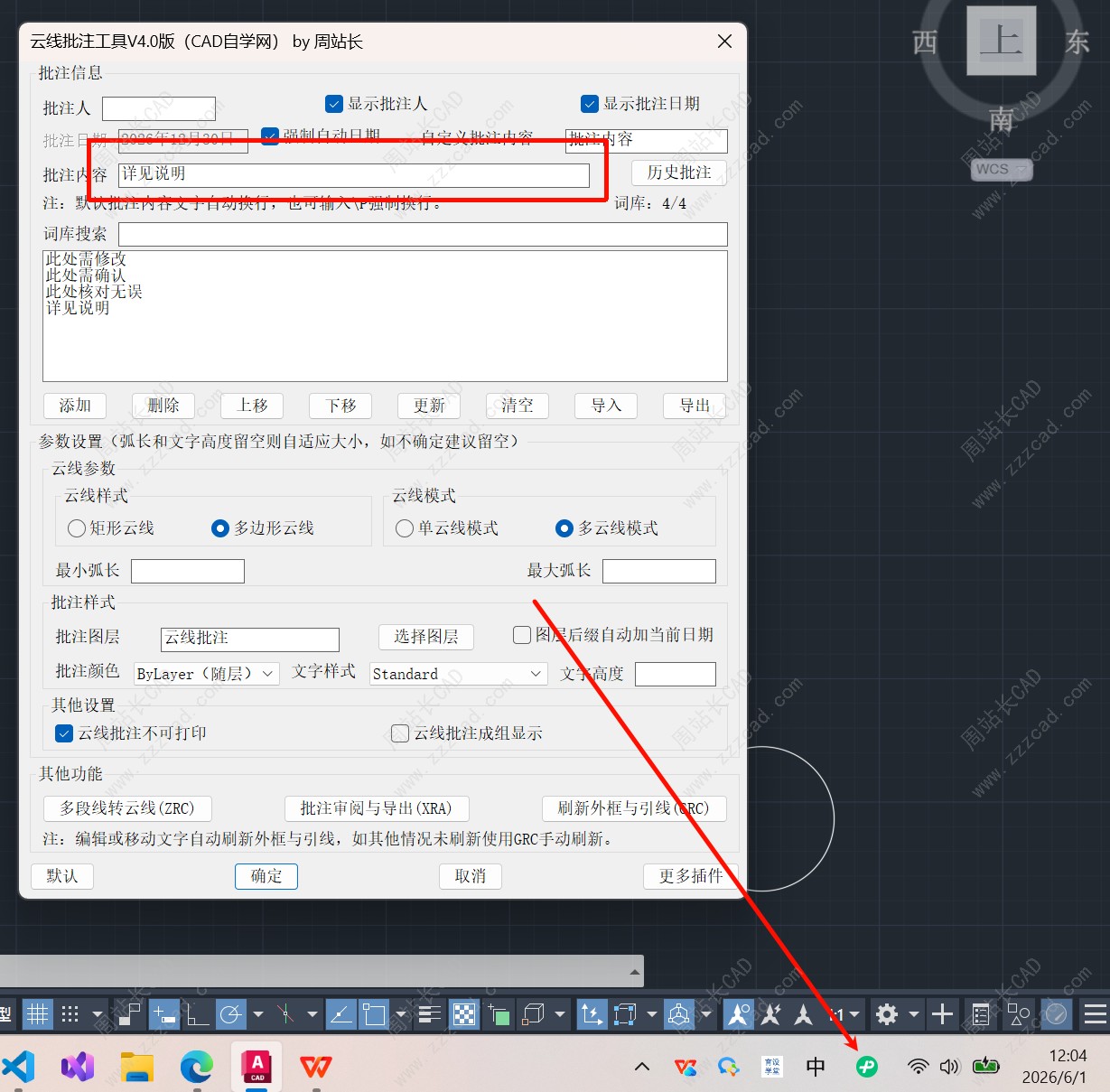Open workspace switching gear icon

(886, 1014)
